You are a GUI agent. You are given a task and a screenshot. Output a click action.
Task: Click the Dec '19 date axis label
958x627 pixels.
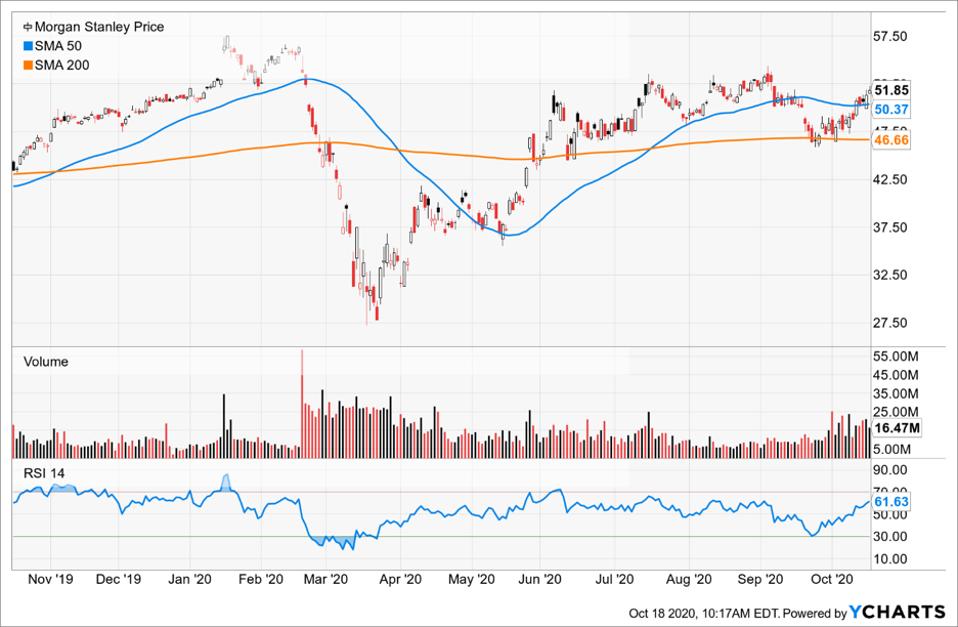[119, 579]
